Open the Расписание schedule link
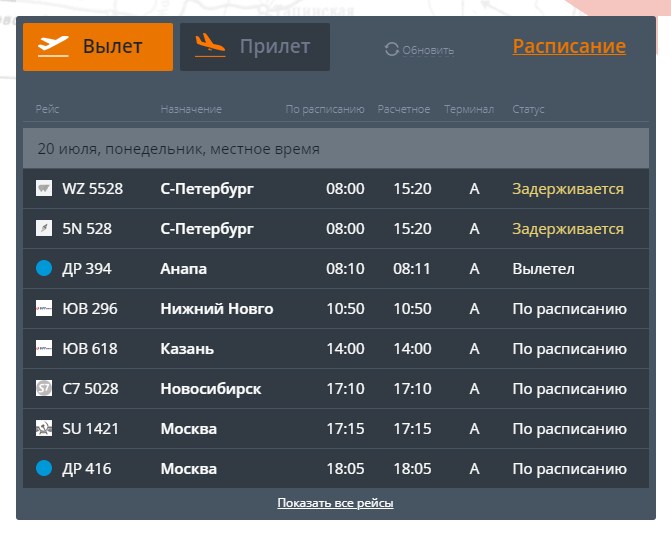The image size is (671, 535). (569, 46)
